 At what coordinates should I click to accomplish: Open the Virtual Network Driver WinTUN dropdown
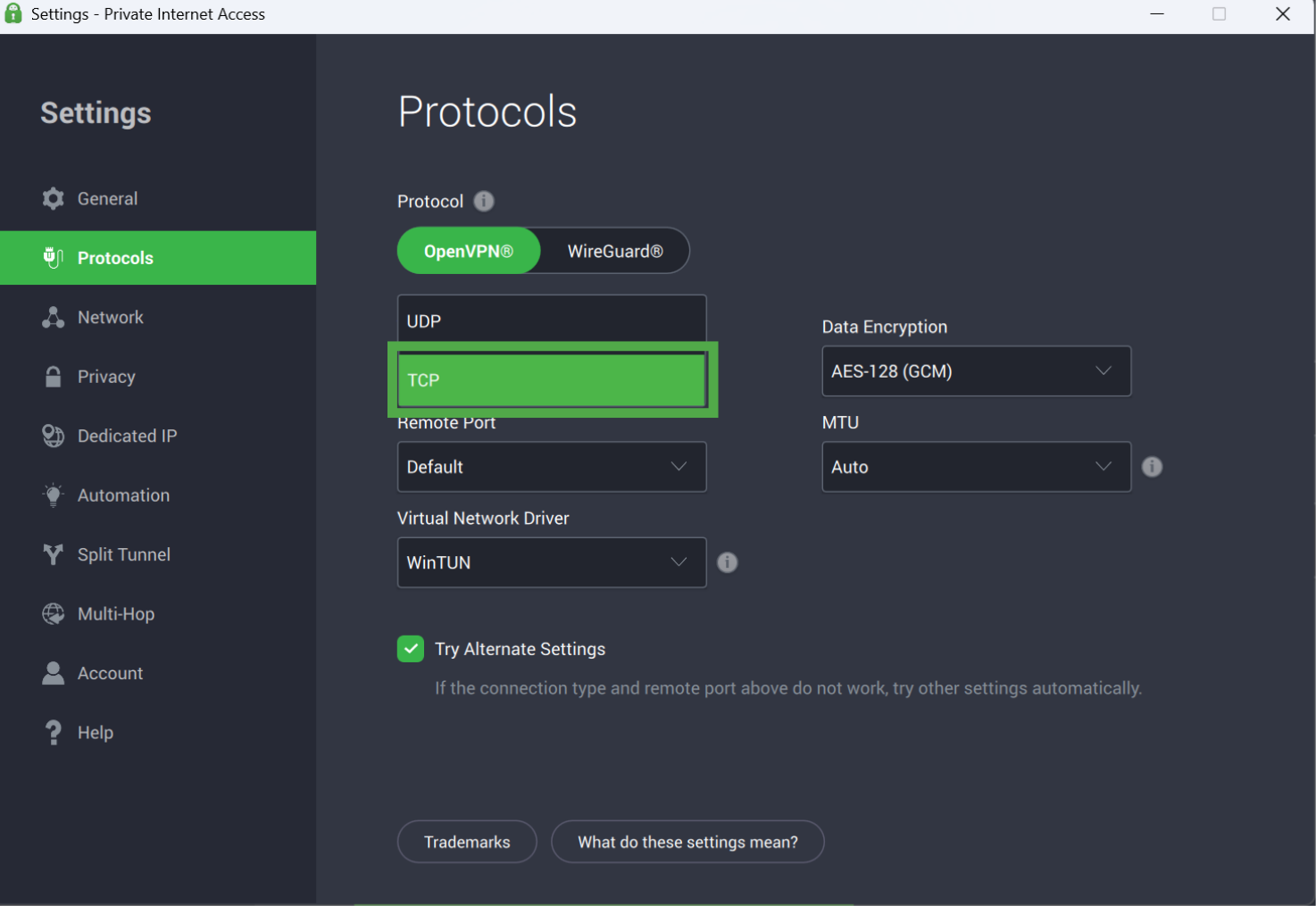tap(552, 562)
